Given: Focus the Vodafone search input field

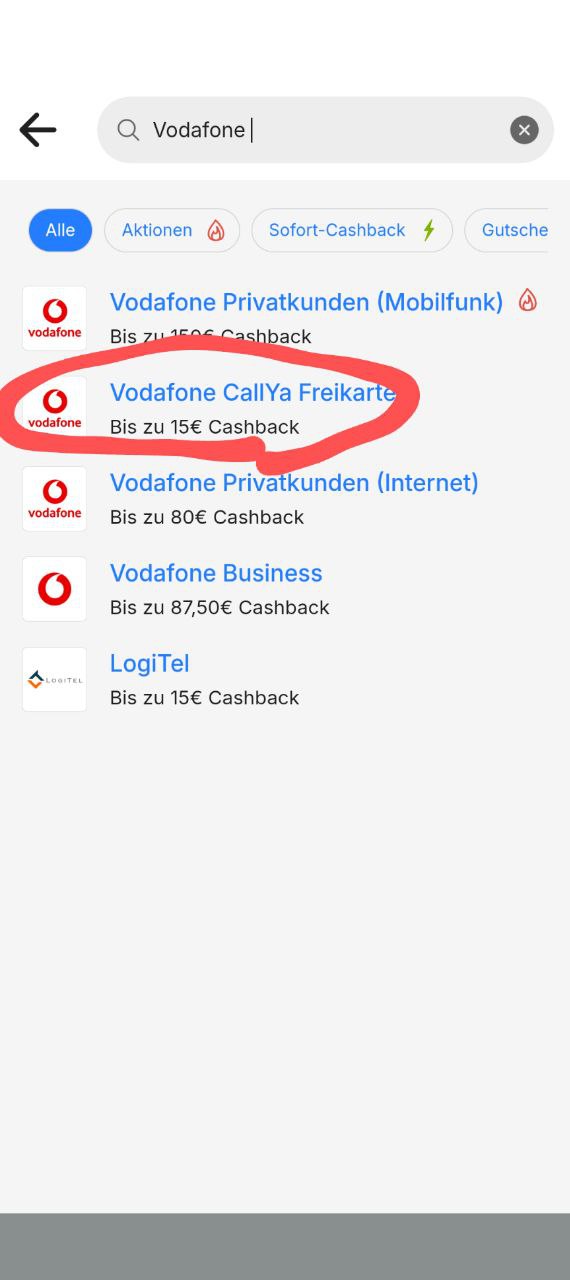Looking at the screenshot, I should [x=325, y=130].
